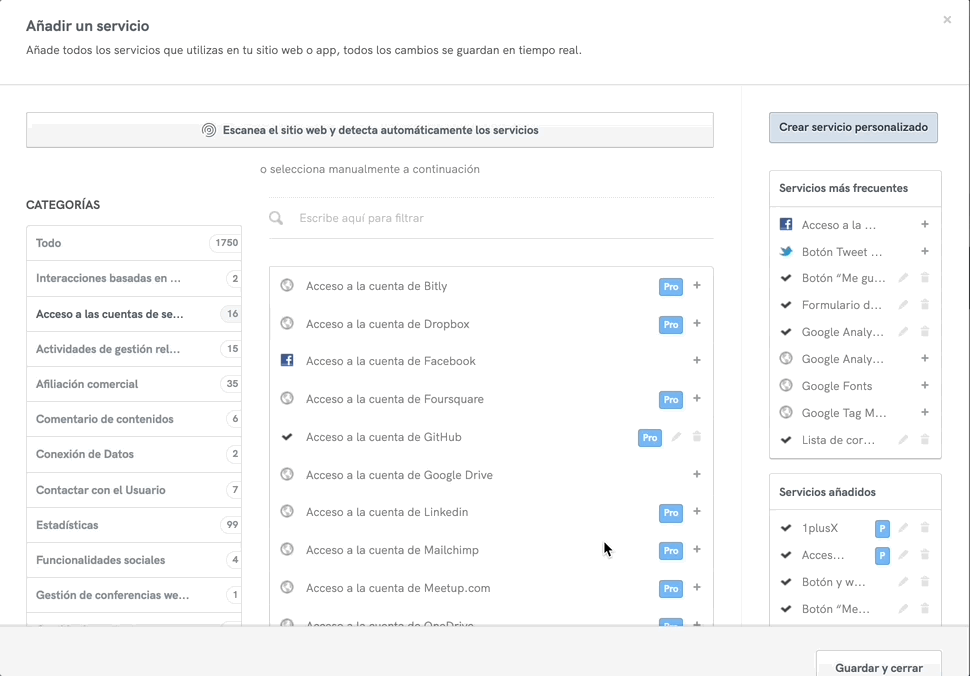Click the fingerprint scan icon
The width and height of the screenshot is (970, 676).
pos(209,130)
